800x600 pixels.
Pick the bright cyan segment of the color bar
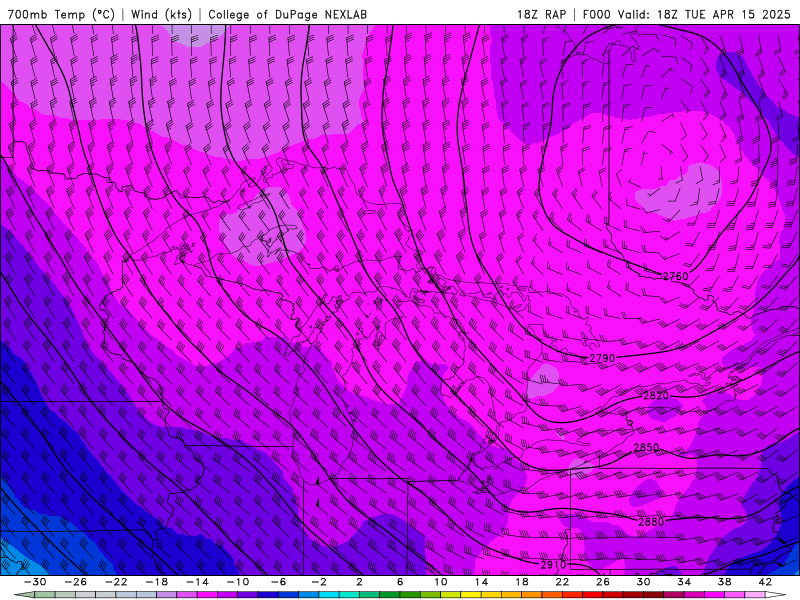coord(329,595)
